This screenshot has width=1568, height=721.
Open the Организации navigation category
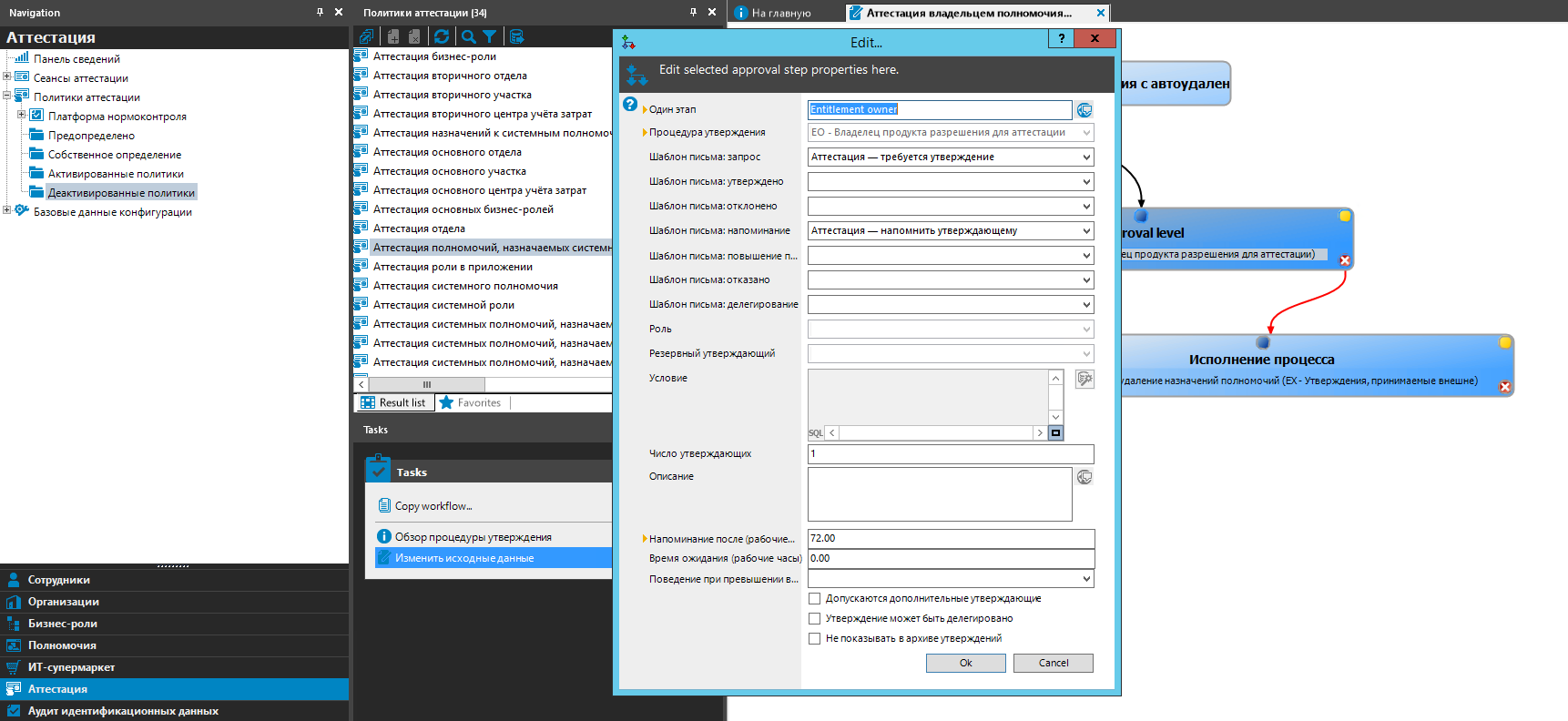(175, 602)
